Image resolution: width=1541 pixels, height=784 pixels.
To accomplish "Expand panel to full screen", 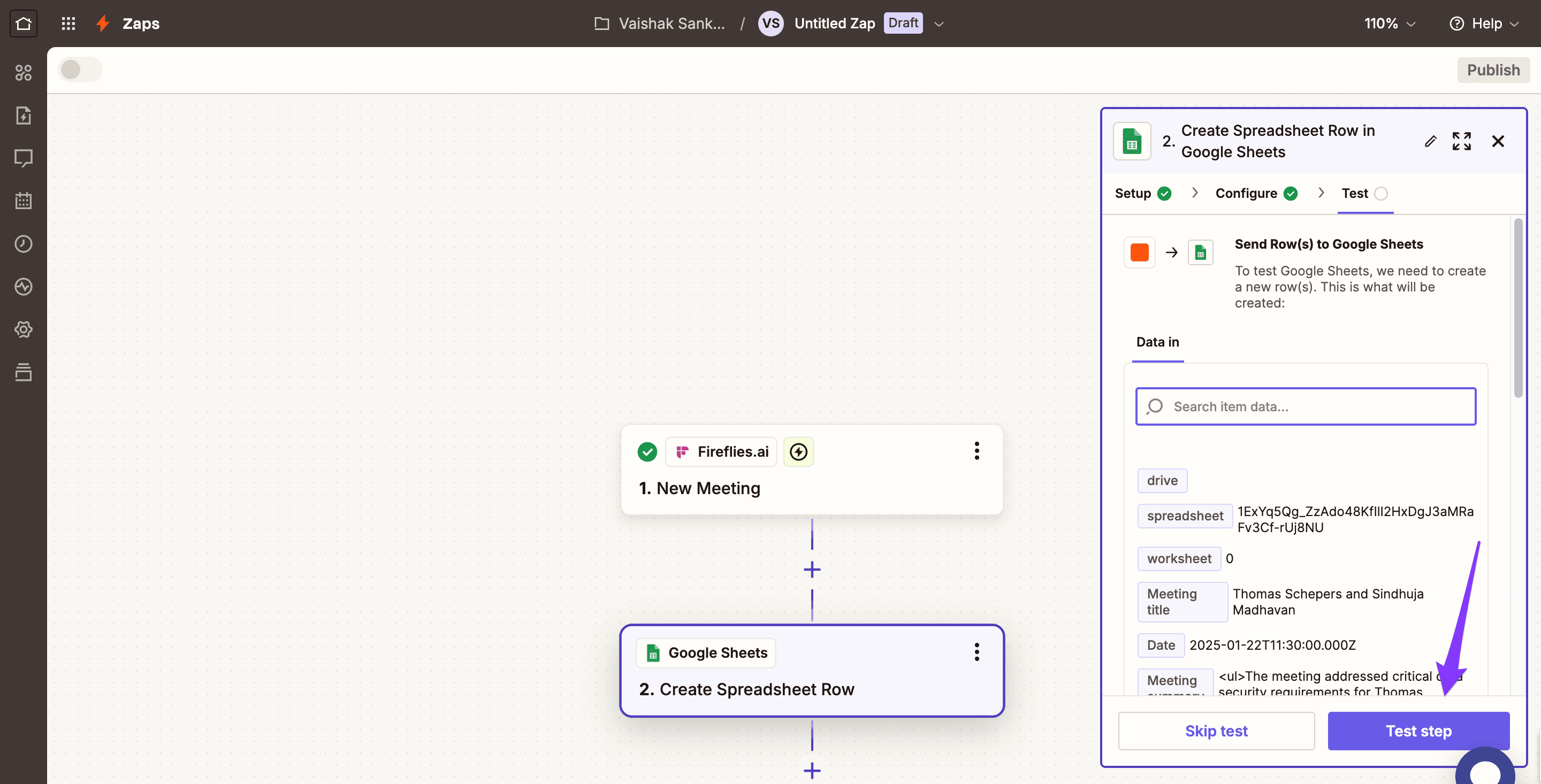I will pos(1461,141).
